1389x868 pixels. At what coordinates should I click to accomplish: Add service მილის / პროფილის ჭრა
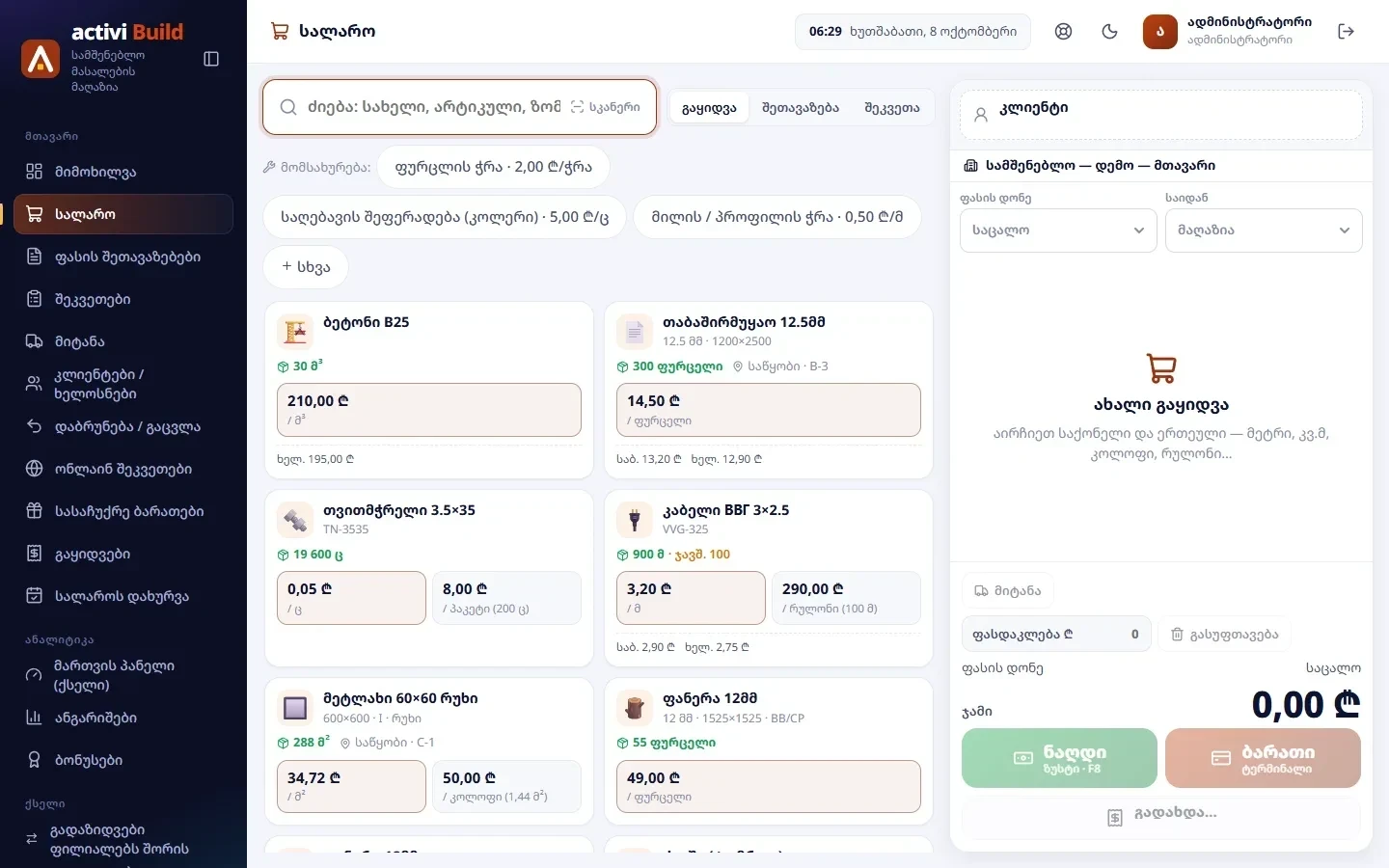(x=777, y=217)
